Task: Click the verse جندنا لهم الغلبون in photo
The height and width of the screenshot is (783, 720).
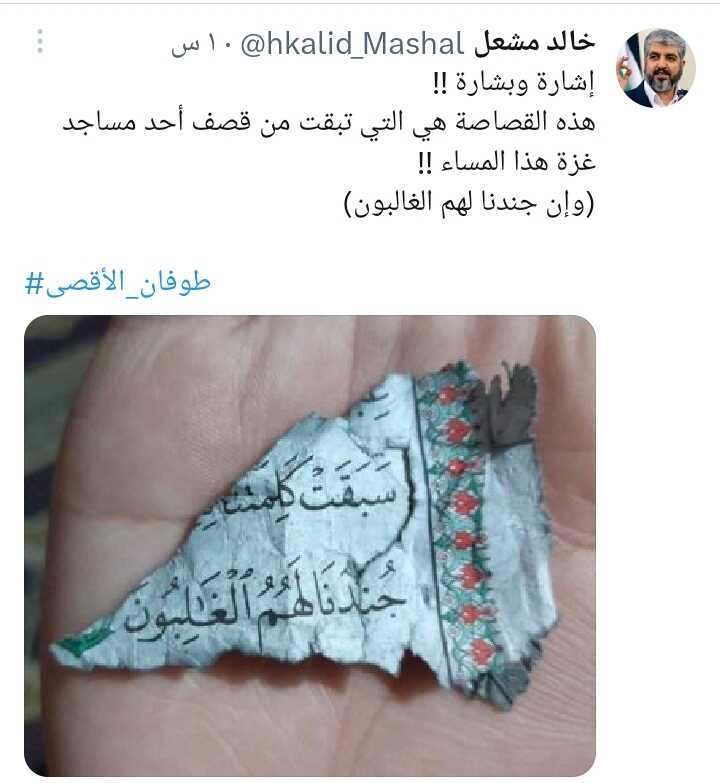Action: coord(262,608)
